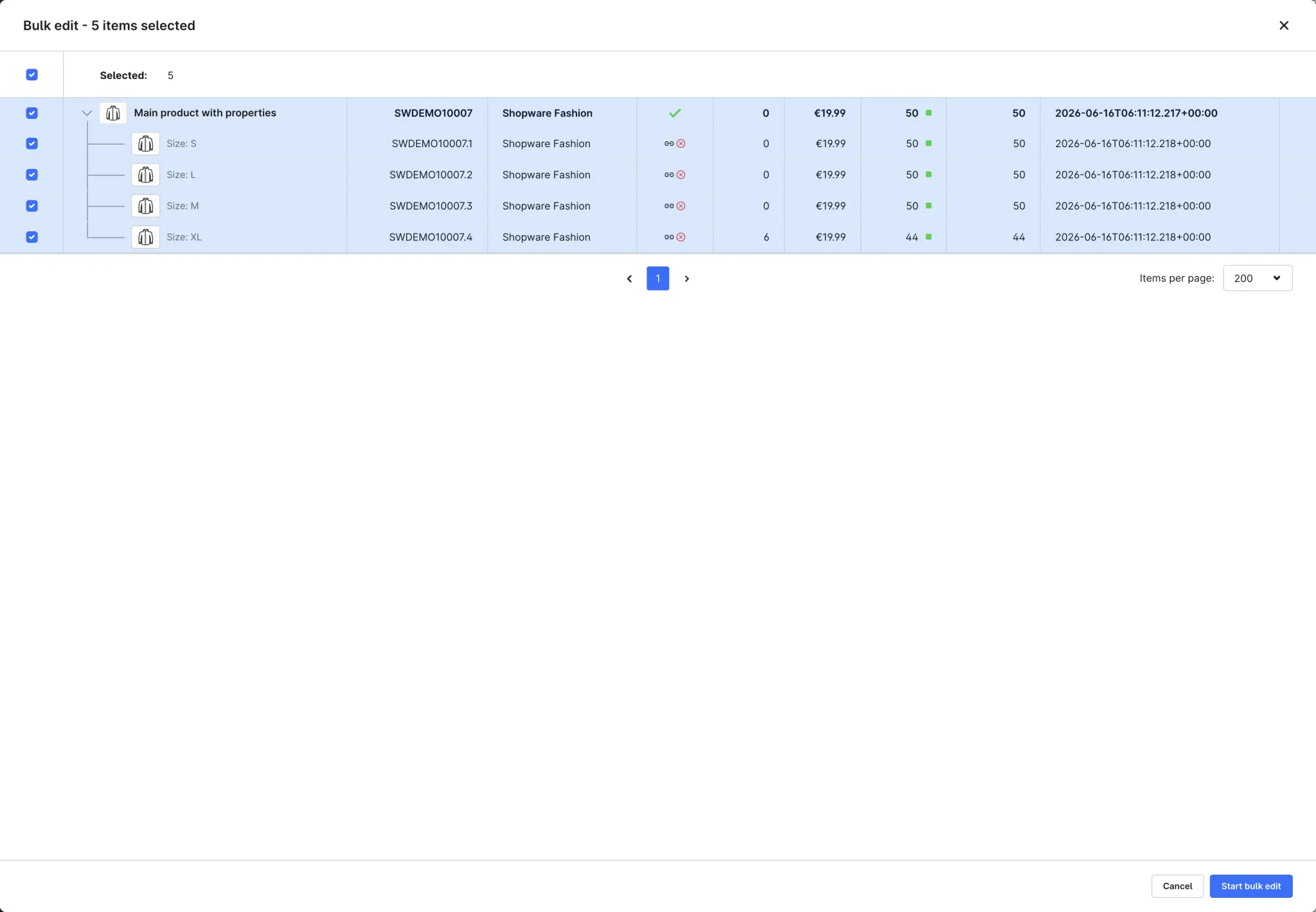Image resolution: width=1316 pixels, height=912 pixels.
Task: Click inherited link icon in SWDEMO10007.3 row
Action: pos(669,206)
